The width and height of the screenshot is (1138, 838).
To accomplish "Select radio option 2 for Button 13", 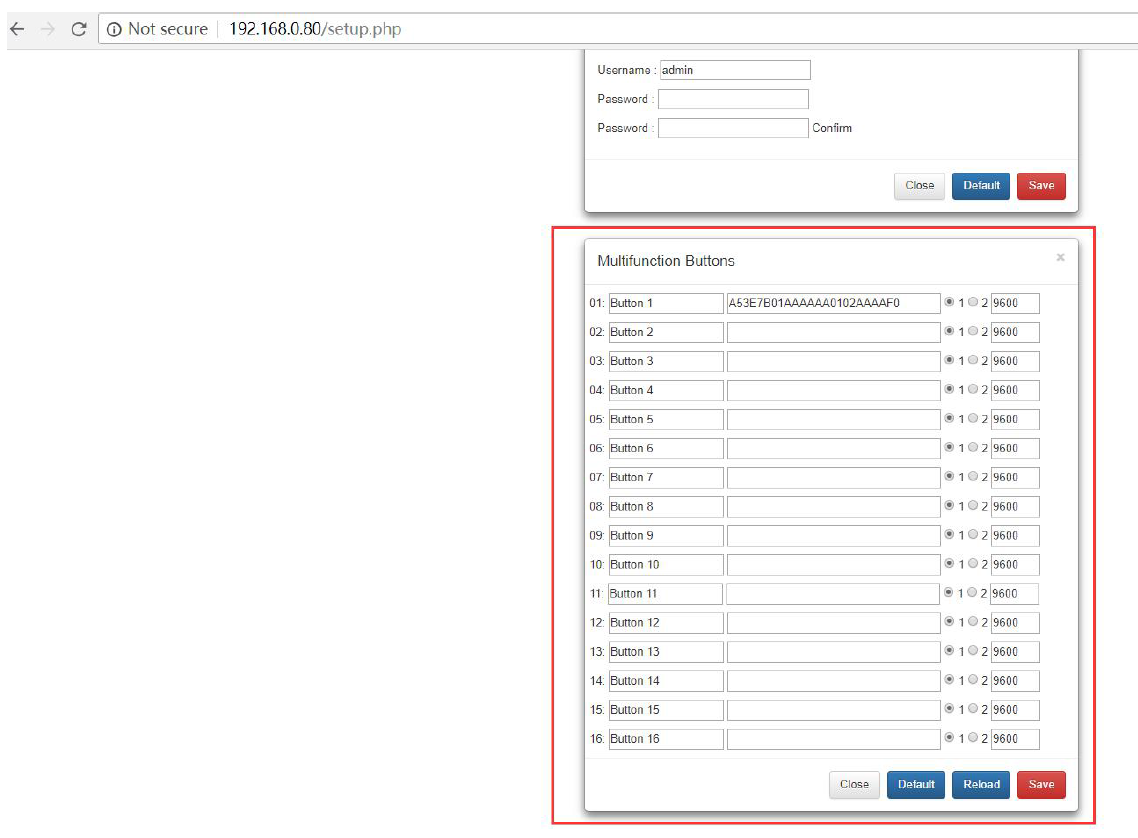I will coord(973,650).
